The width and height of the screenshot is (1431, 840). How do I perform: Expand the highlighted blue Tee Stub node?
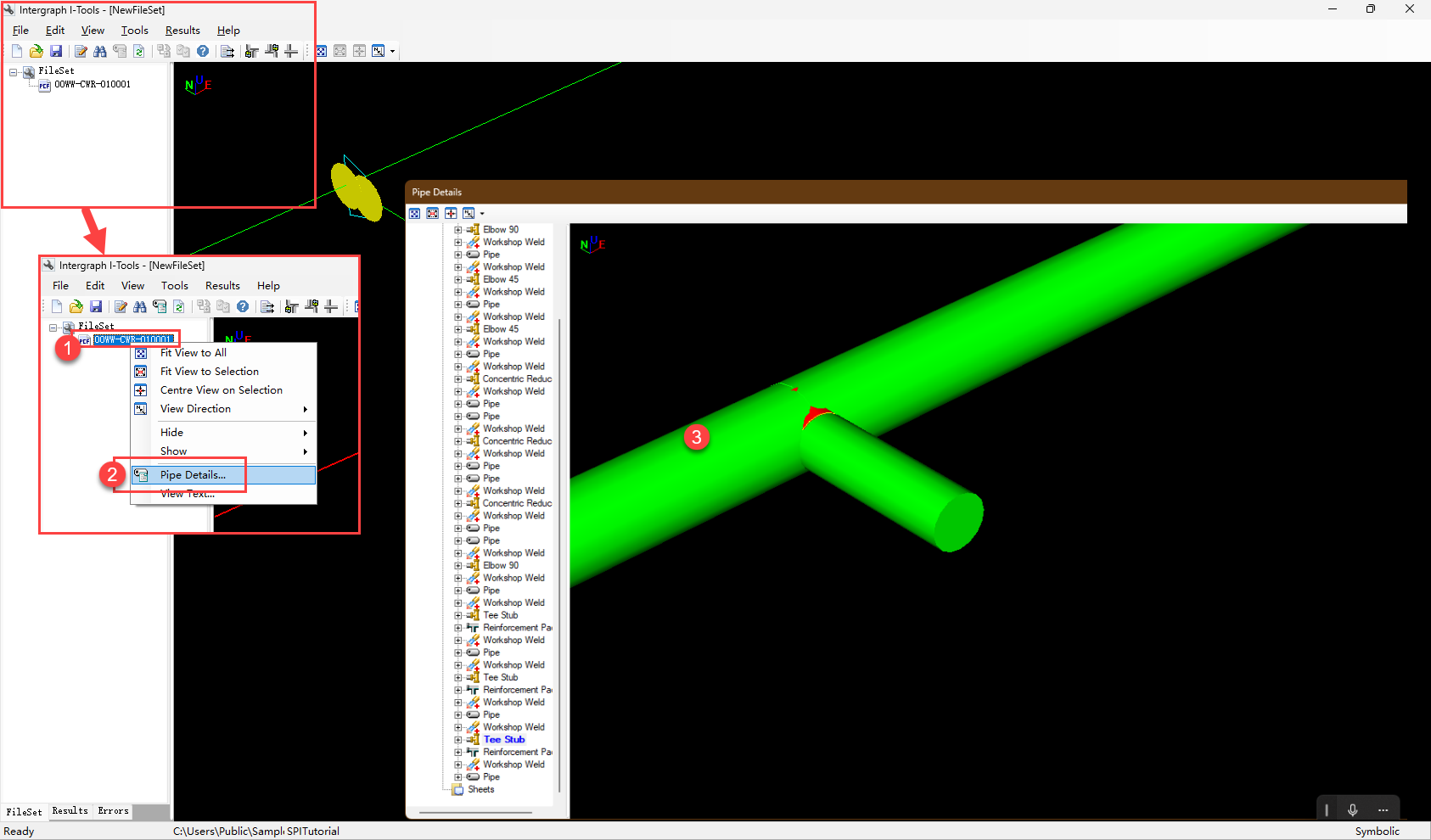point(458,740)
